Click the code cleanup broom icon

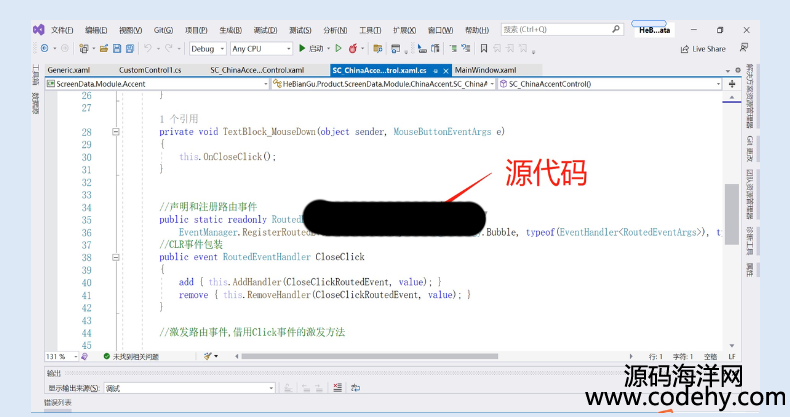click(208, 356)
